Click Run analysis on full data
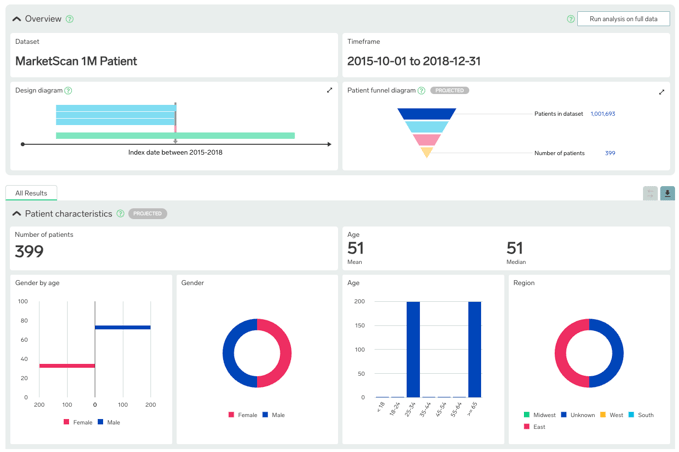Screen dimensions: 679x452 pyautogui.click(x=623, y=19)
